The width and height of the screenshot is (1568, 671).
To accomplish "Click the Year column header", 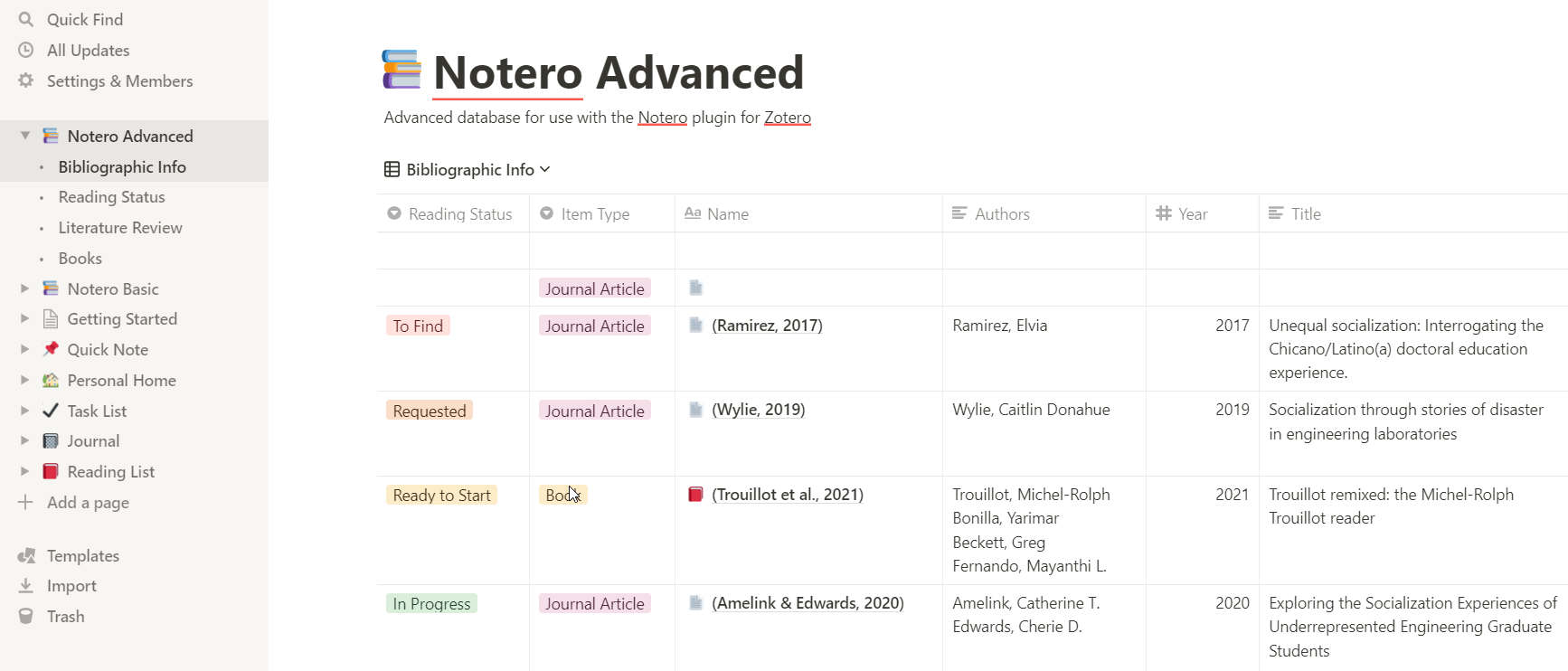I will [1203, 213].
